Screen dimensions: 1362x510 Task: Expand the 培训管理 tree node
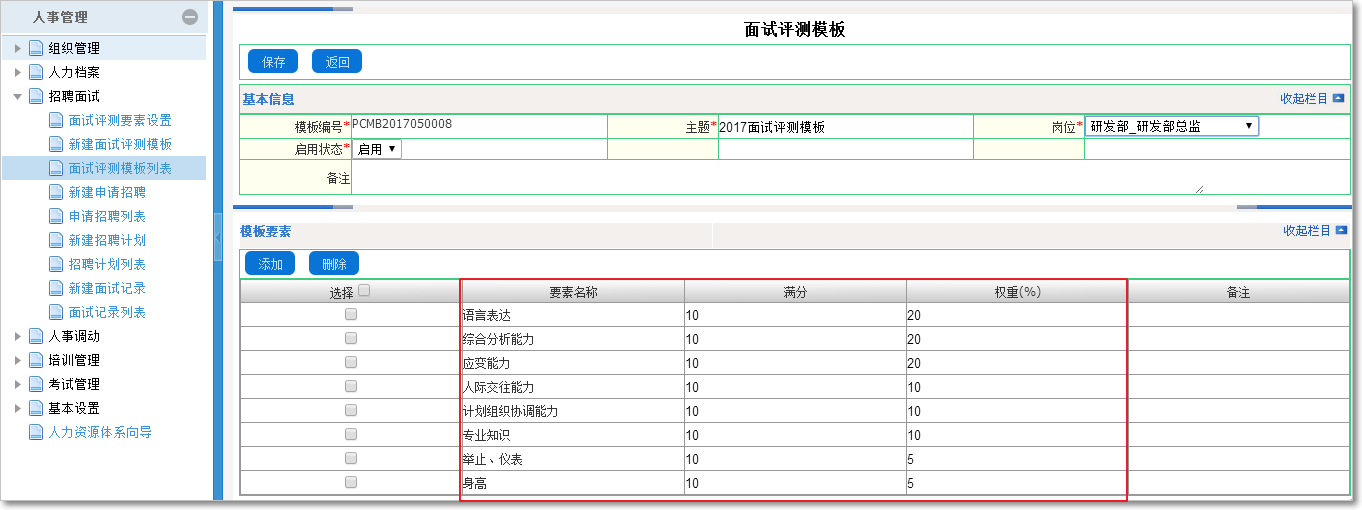point(17,361)
